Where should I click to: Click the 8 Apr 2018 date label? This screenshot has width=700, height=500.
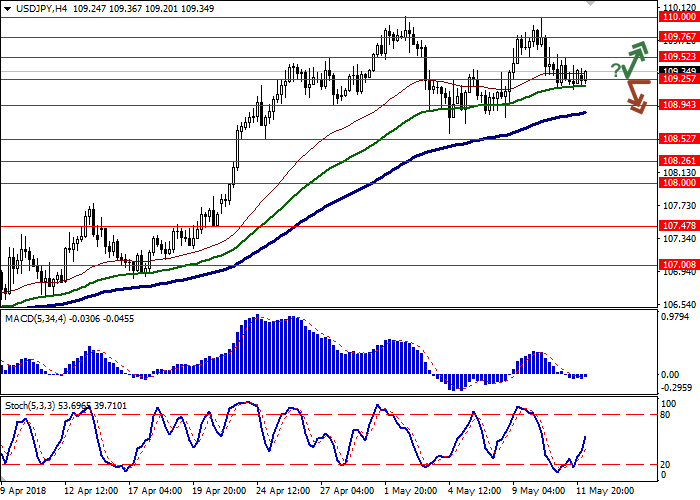(x=22, y=492)
